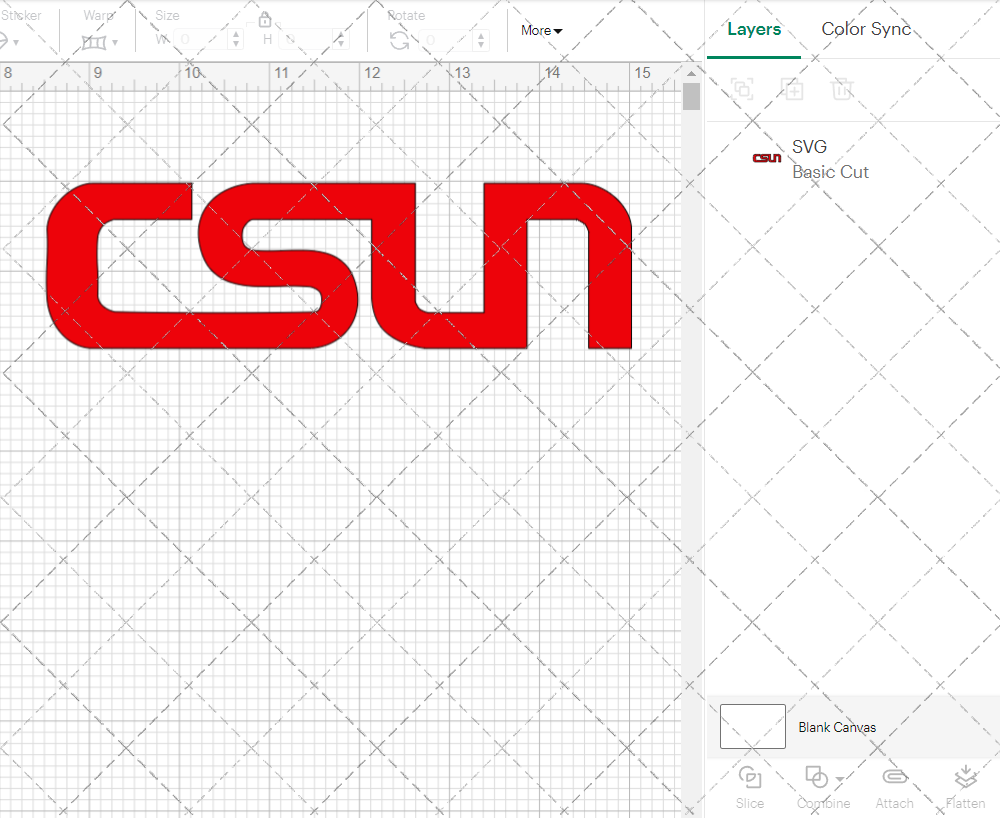1000x818 pixels.
Task: Switch to the Color Sync tab
Action: [866, 29]
